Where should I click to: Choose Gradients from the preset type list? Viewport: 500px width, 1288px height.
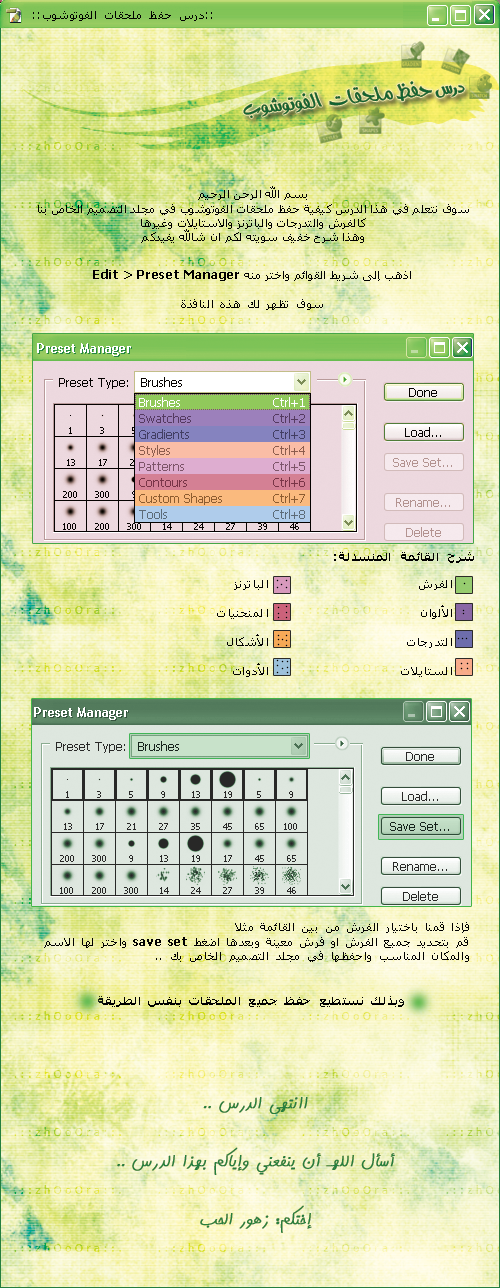coord(224,434)
